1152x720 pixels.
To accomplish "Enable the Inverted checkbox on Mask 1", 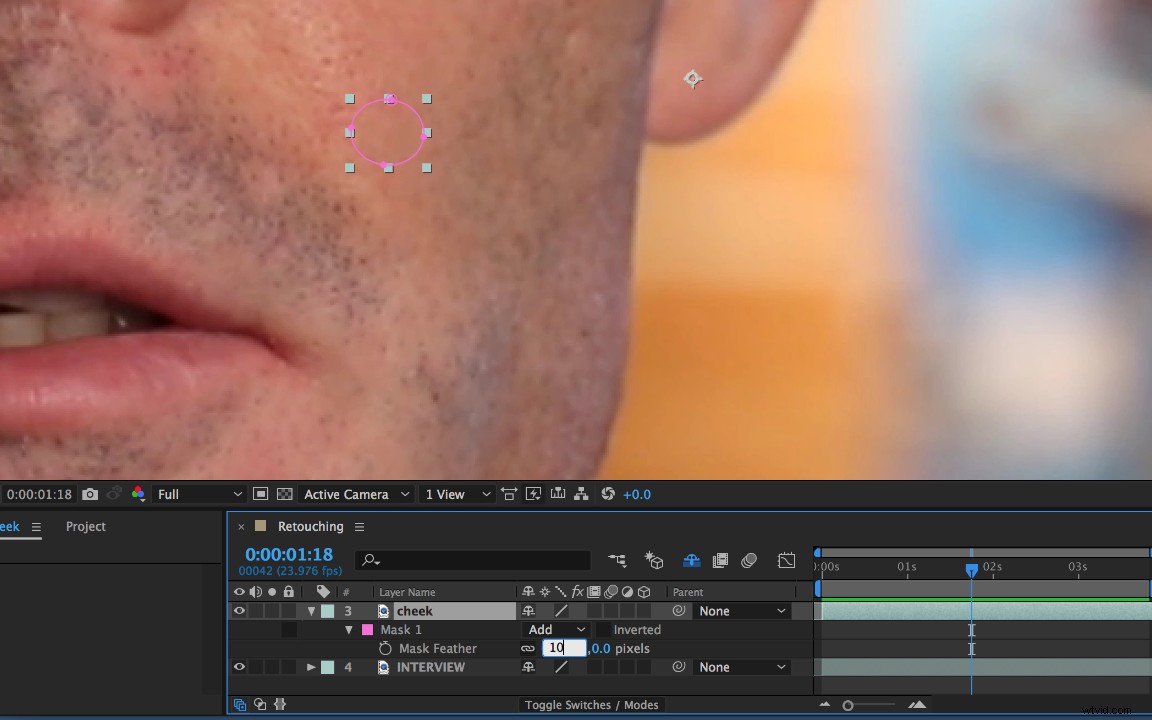I will pos(606,629).
